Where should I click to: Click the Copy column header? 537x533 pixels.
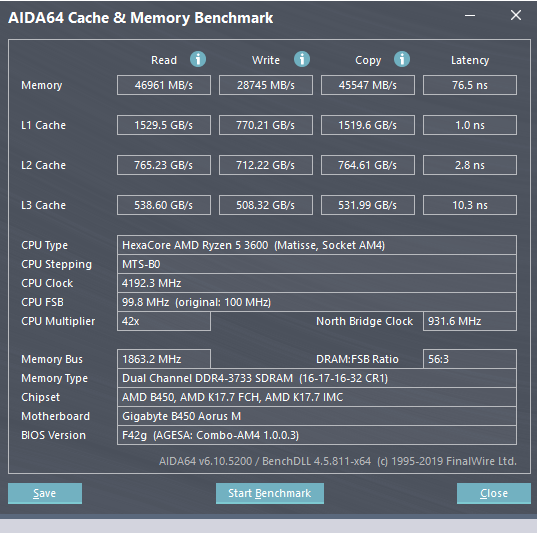pyautogui.click(x=368, y=60)
